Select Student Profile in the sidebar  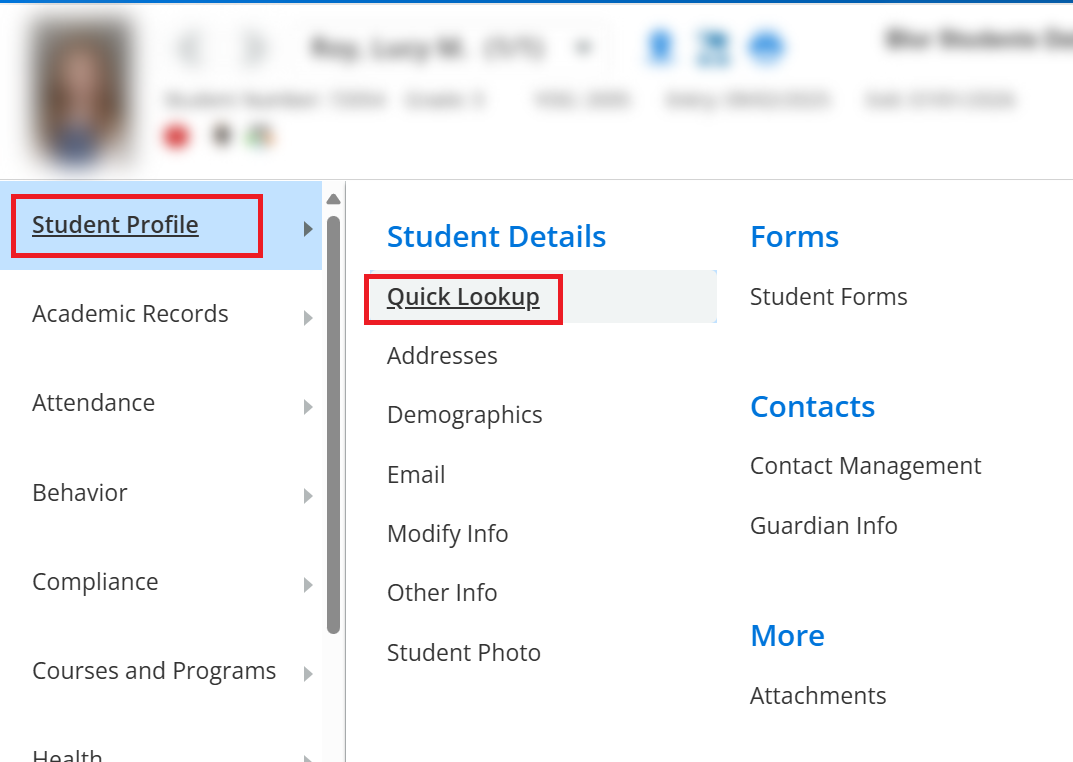pyautogui.click(x=115, y=226)
